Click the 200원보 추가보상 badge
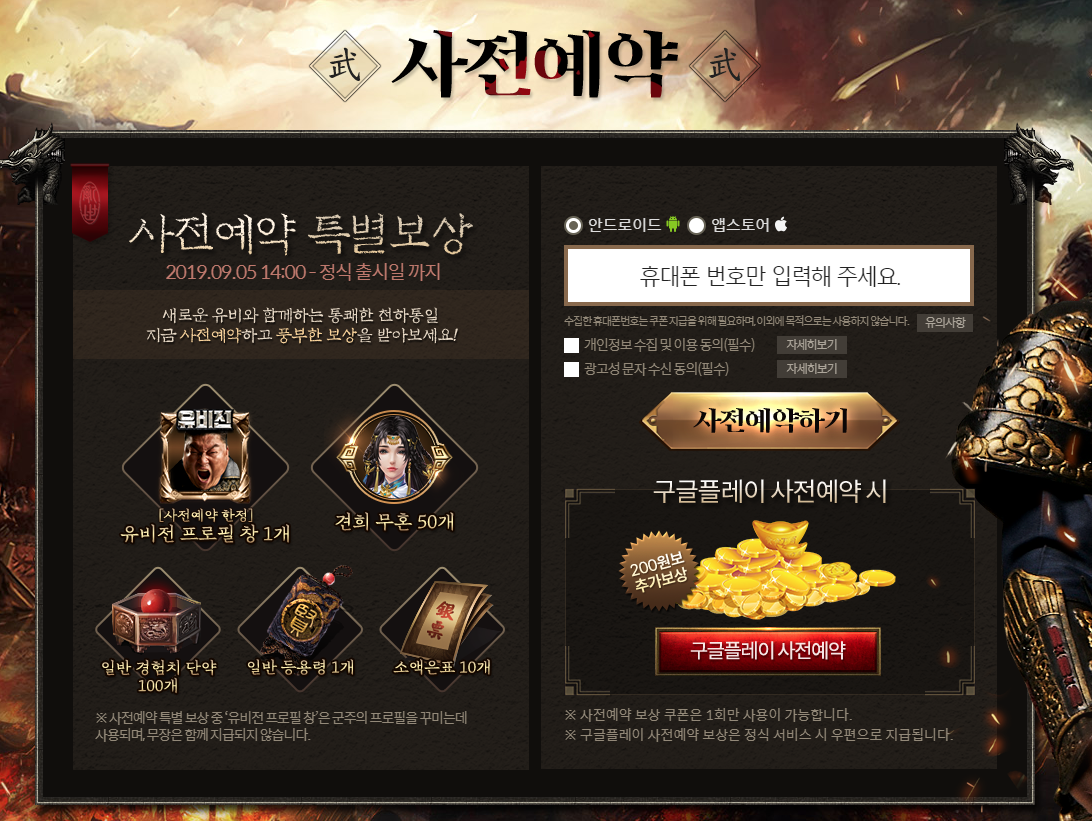 [658, 572]
